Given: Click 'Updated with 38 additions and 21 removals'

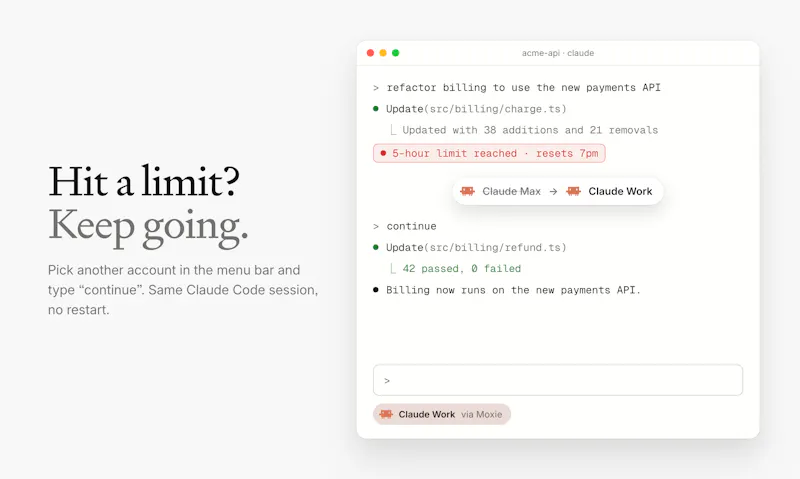Looking at the screenshot, I should (530, 130).
